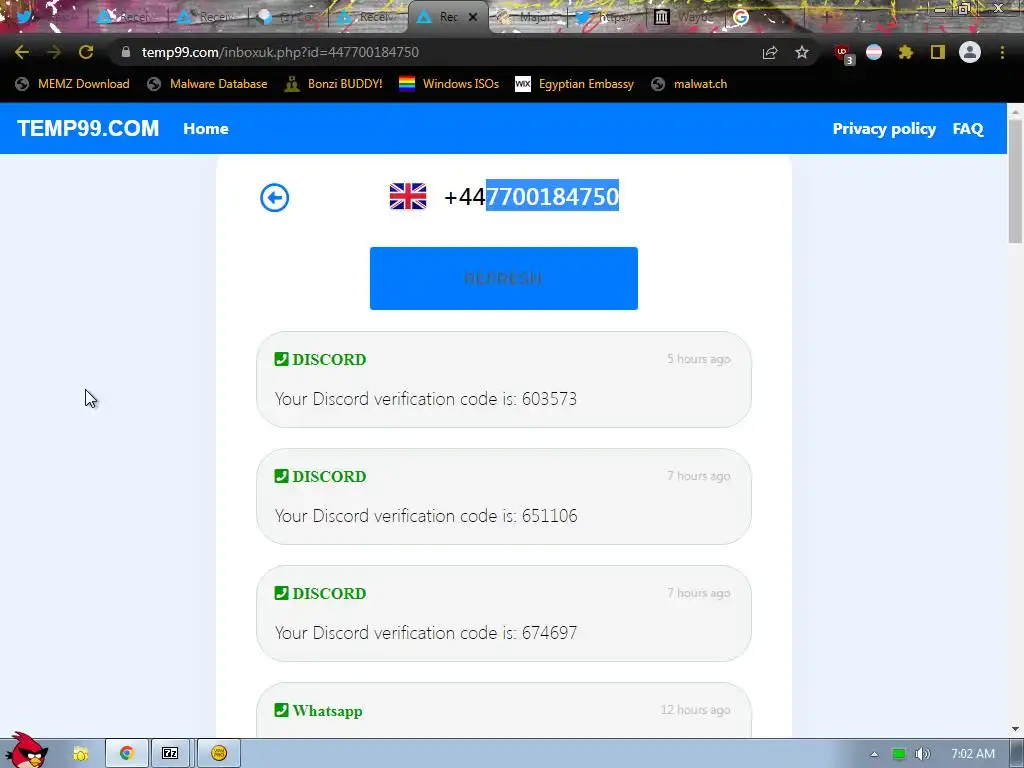
Task: Open the FAQ page
Action: (968, 129)
